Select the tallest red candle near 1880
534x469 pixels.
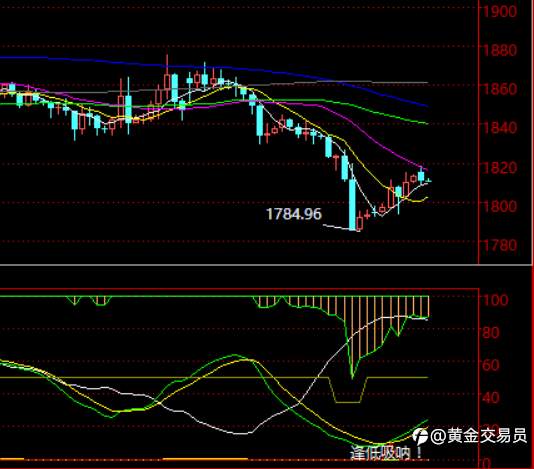click(x=167, y=77)
